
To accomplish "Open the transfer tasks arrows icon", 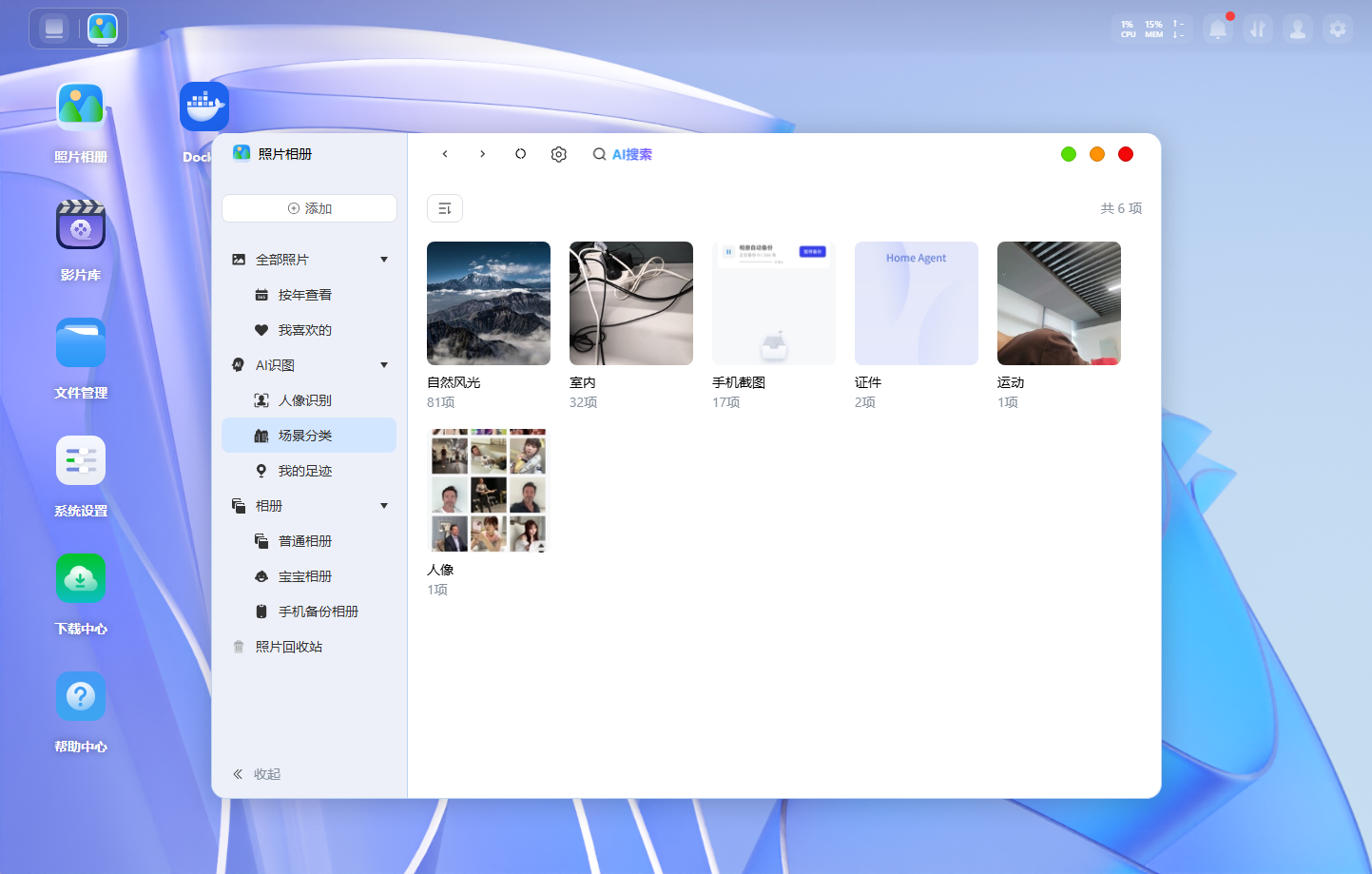I will (1258, 29).
